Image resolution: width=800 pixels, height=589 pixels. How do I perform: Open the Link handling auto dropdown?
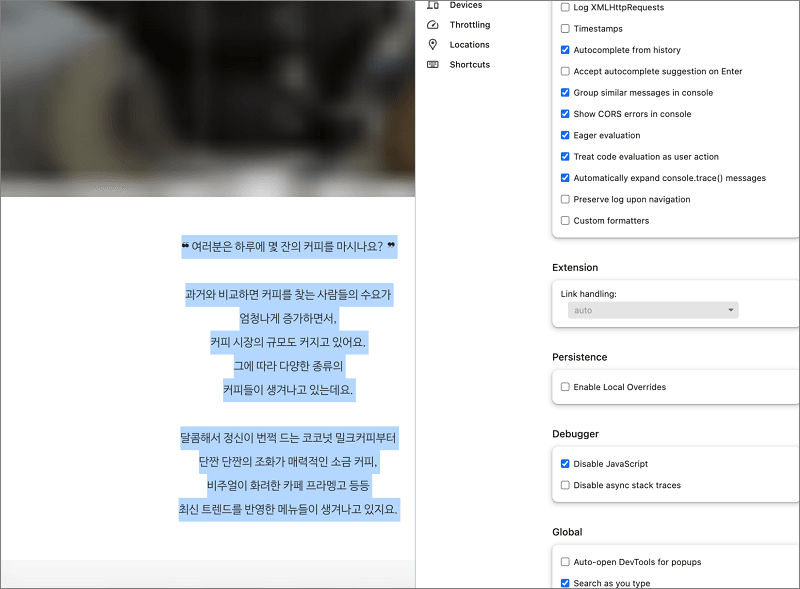pos(653,310)
